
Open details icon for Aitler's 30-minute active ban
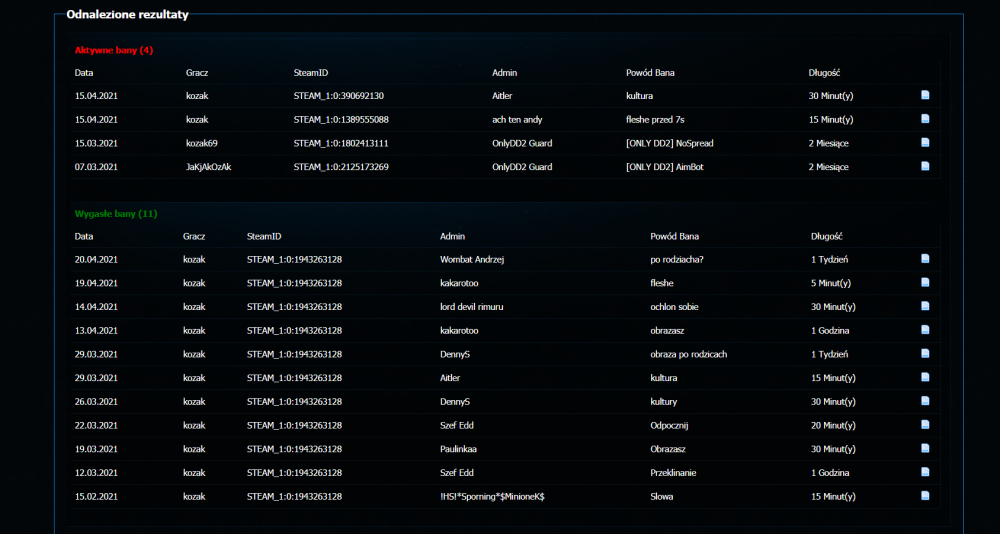tap(925, 96)
